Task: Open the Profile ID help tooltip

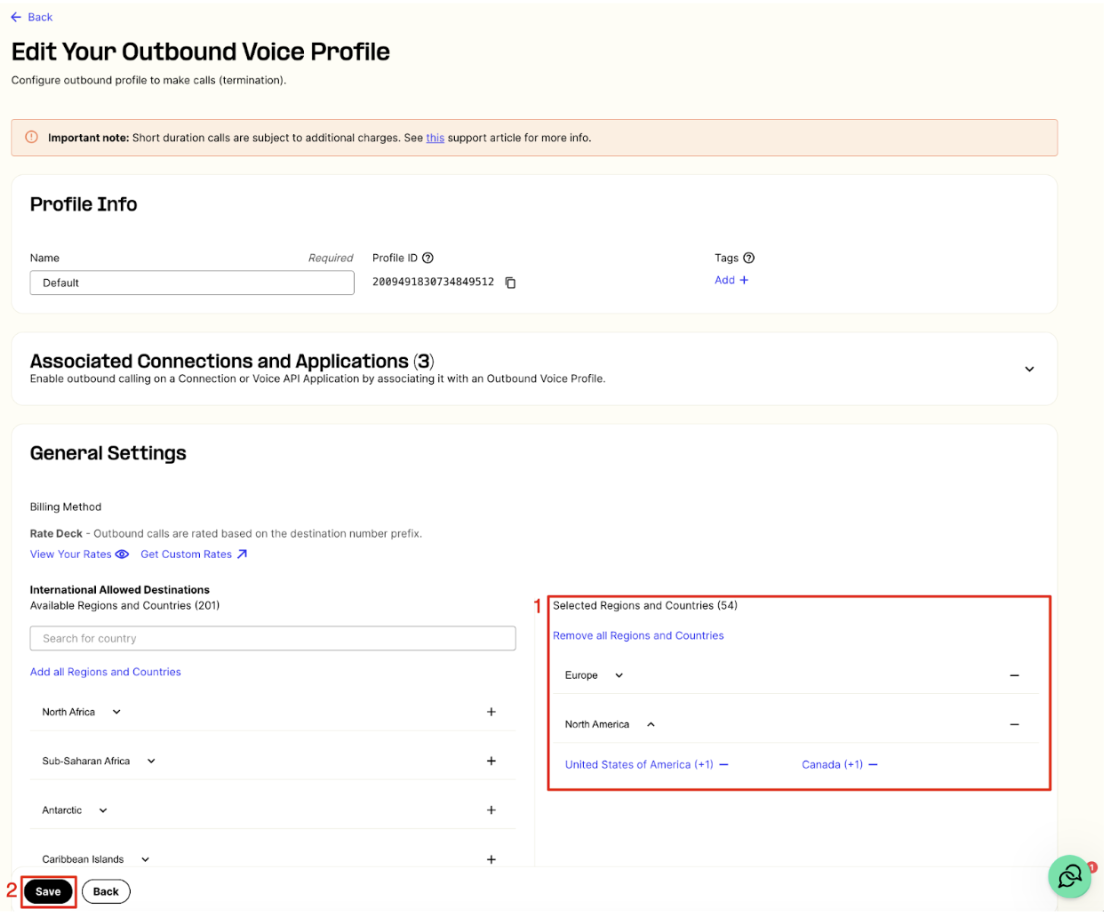Action: click(x=430, y=257)
